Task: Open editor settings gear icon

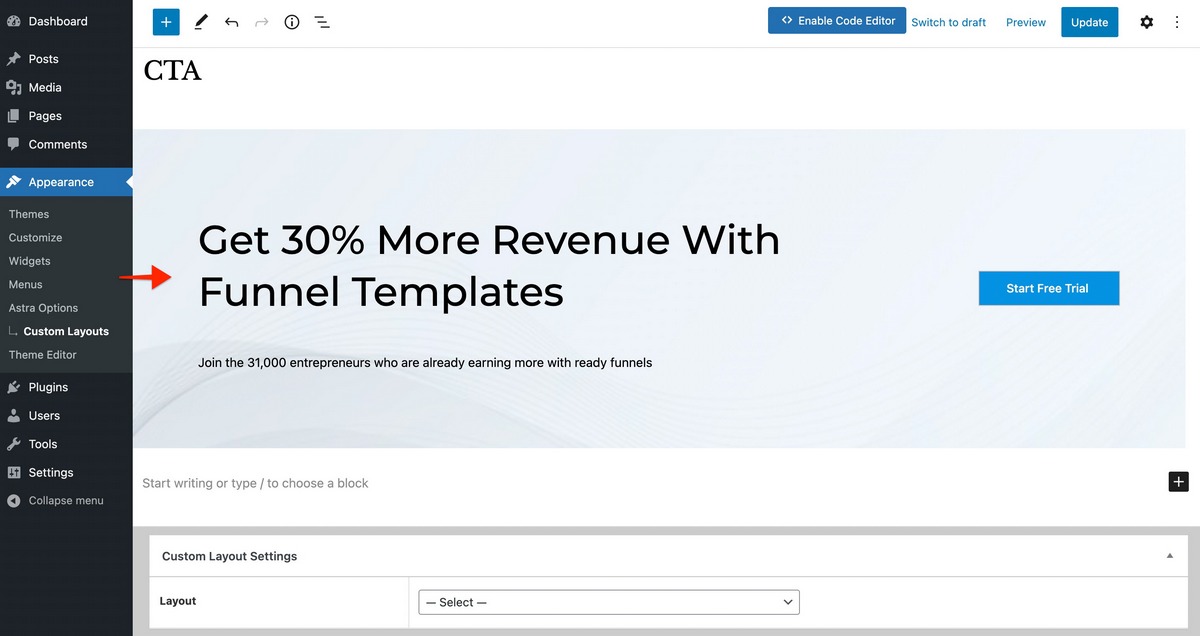Action: pos(1147,22)
